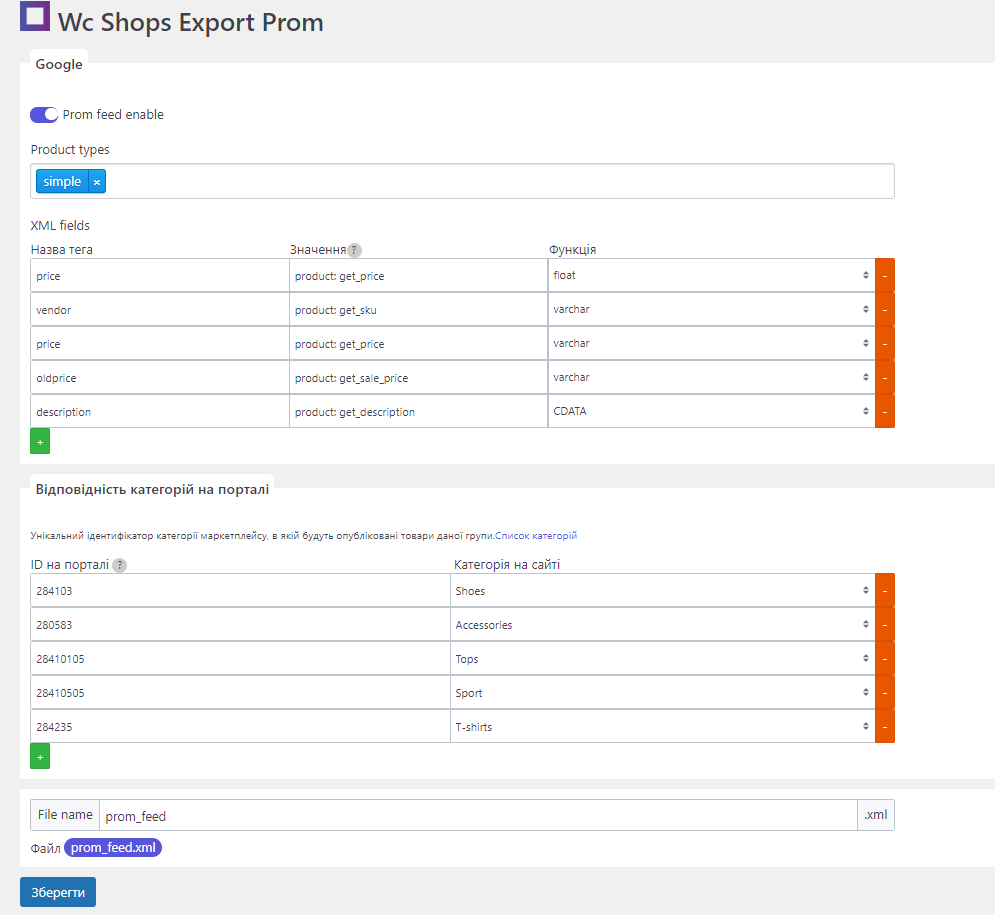The height and width of the screenshot is (915, 995).
Task: Open the Tops category dropdown
Action: coord(662,659)
